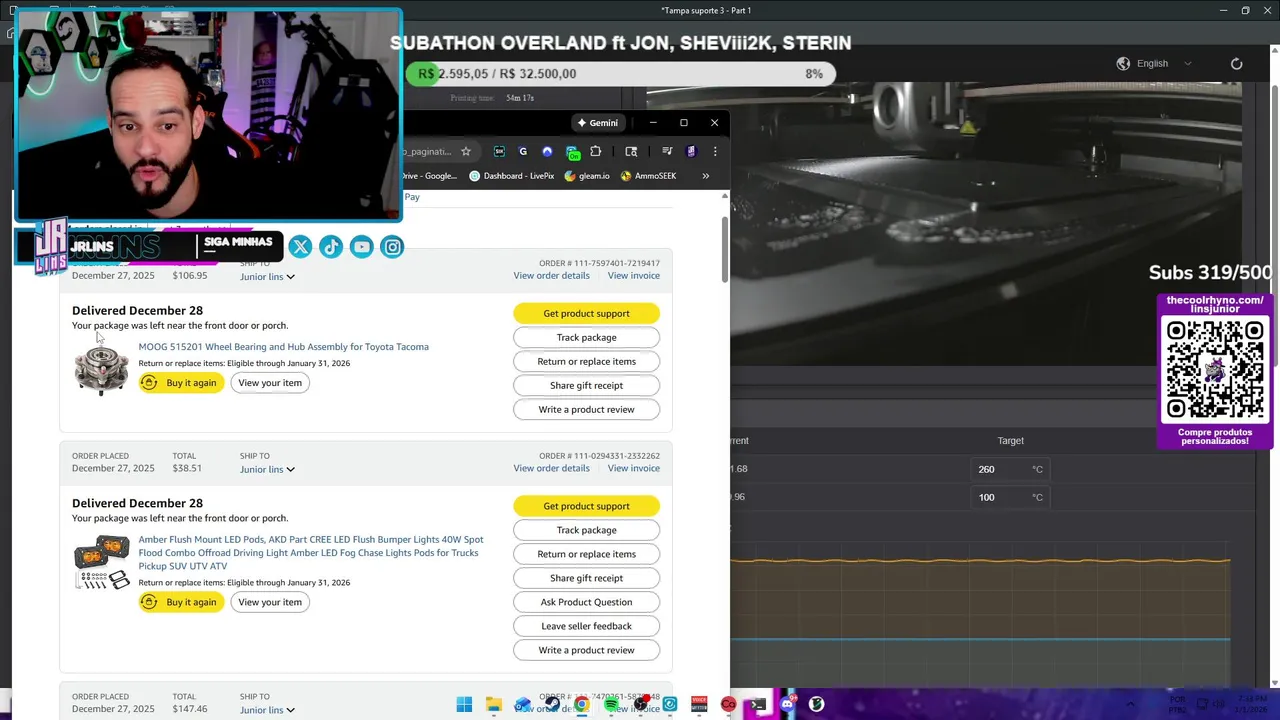Click the amber LED pods product thumbnail
Image resolution: width=1280 pixels, height=720 pixels.
(x=101, y=562)
